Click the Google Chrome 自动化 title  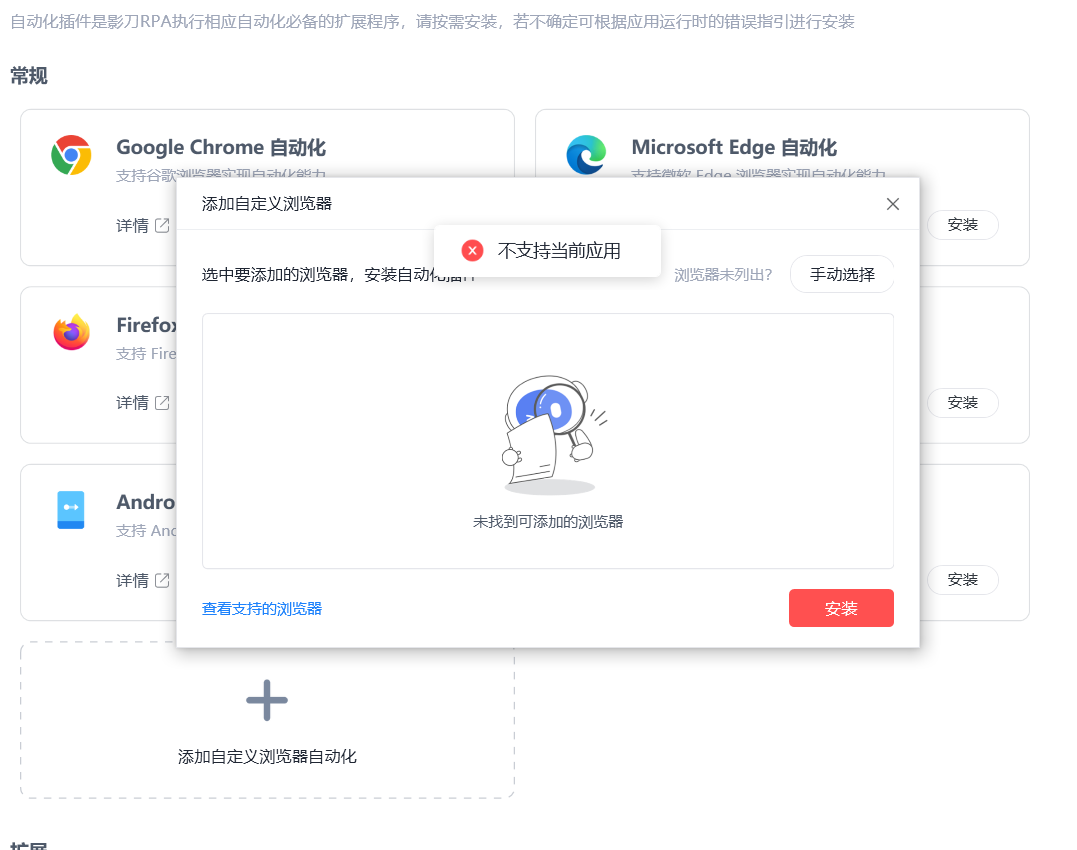pos(221,148)
